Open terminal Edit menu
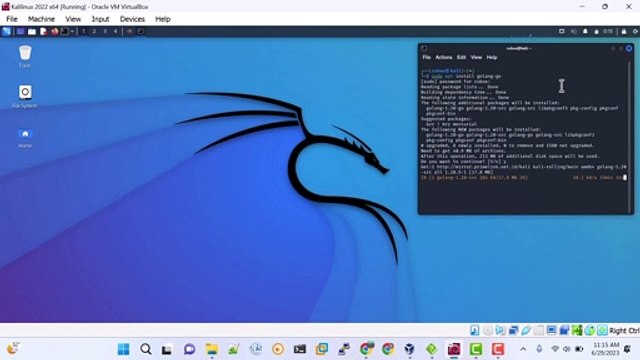This screenshot has height=360, width=640. click(x=461, y=58)
